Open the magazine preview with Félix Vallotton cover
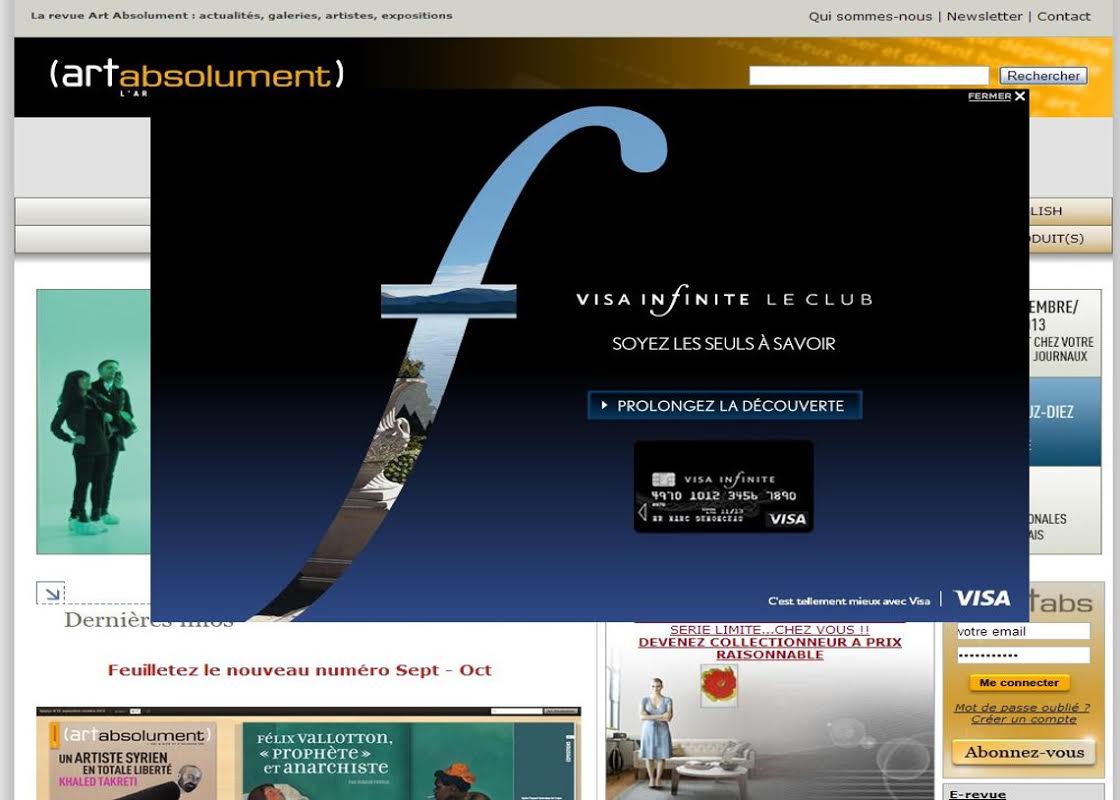 (x=309, y=754)
